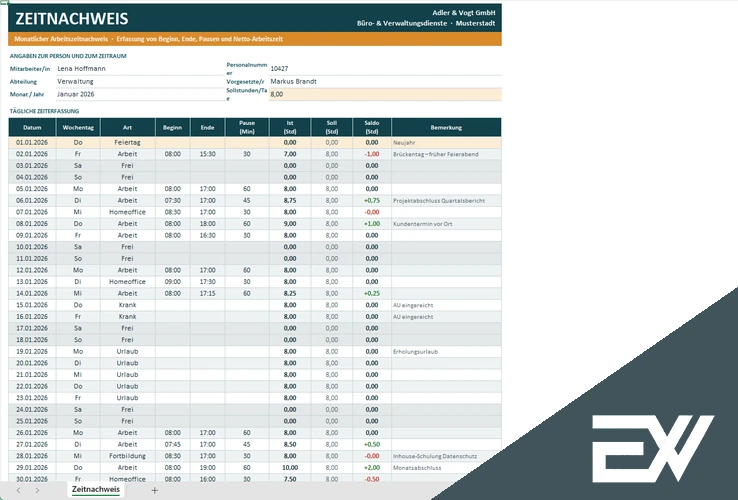This screenshot has width=738, height=500.
Task: Click the Pause (Min) column header
Action: click(x=247, y=128)
